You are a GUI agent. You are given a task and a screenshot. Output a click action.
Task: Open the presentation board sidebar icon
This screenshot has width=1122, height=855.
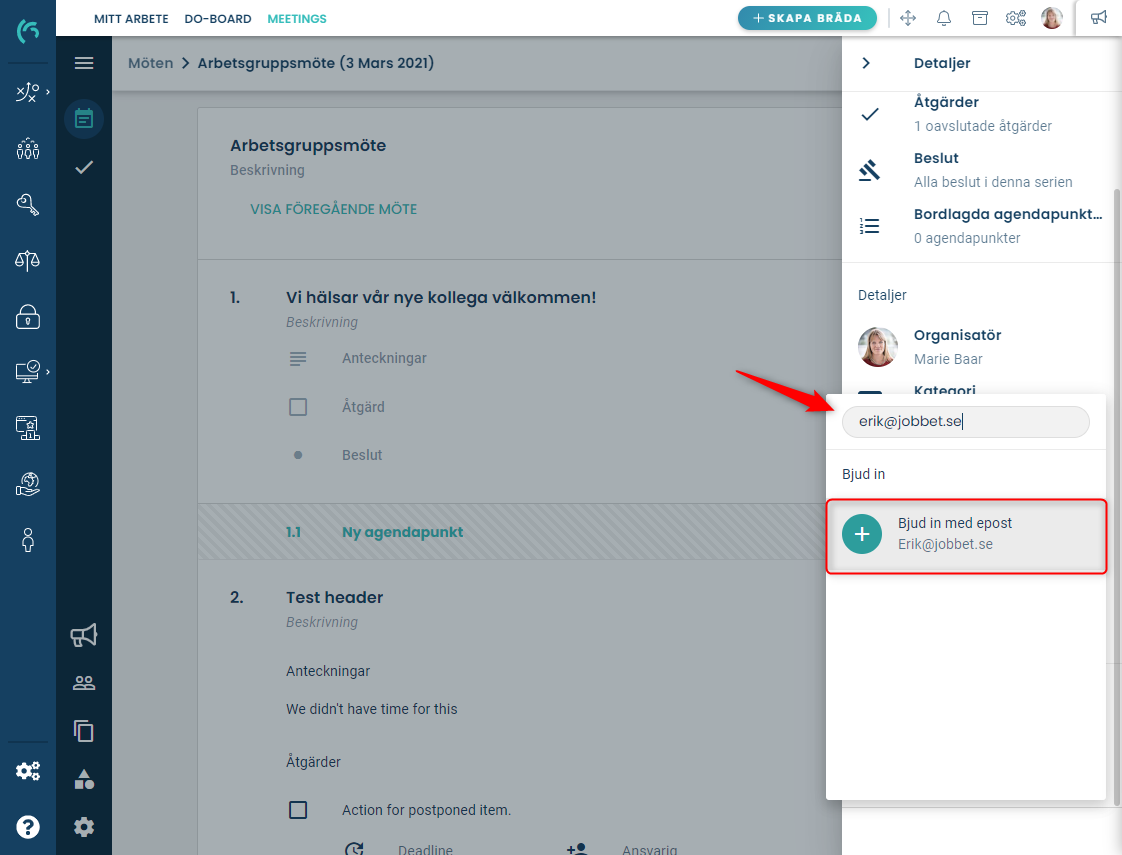click(x=28, y=428)
